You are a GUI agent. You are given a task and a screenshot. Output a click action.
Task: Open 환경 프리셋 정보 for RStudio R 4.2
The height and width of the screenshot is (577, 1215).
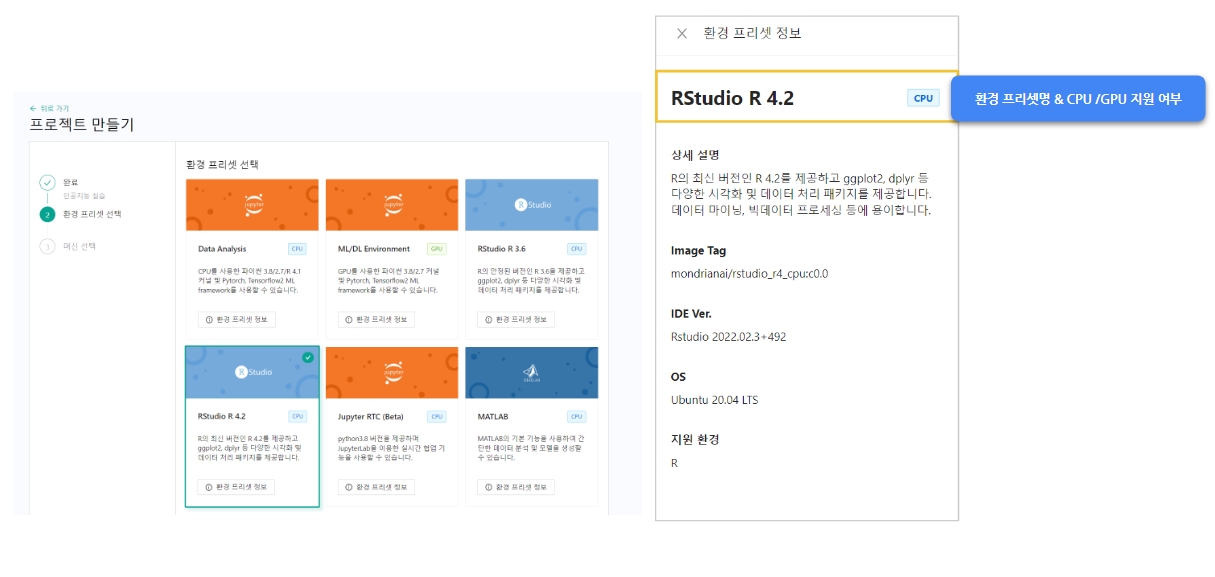236,487
